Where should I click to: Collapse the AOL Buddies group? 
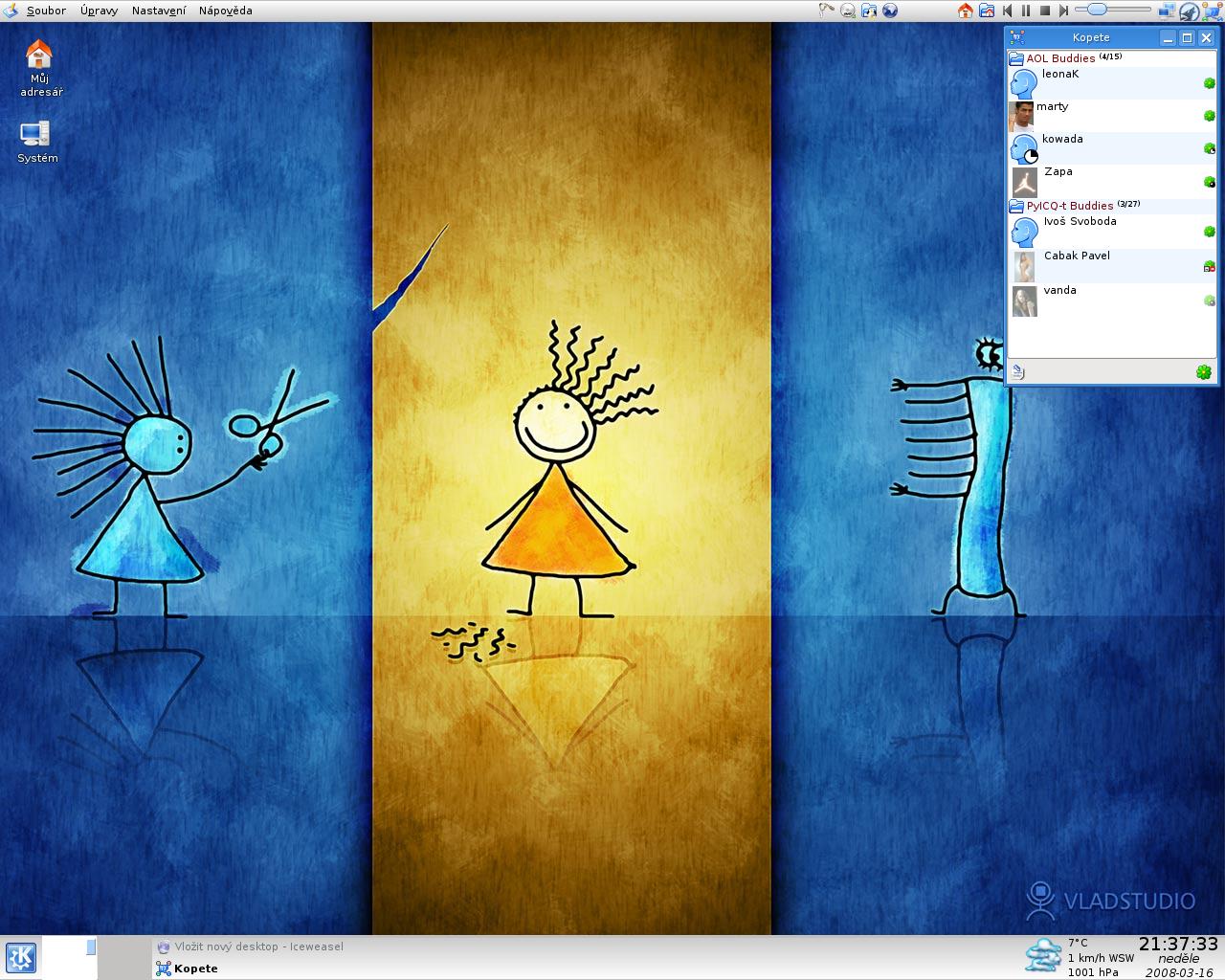(x=1016, y=58)
